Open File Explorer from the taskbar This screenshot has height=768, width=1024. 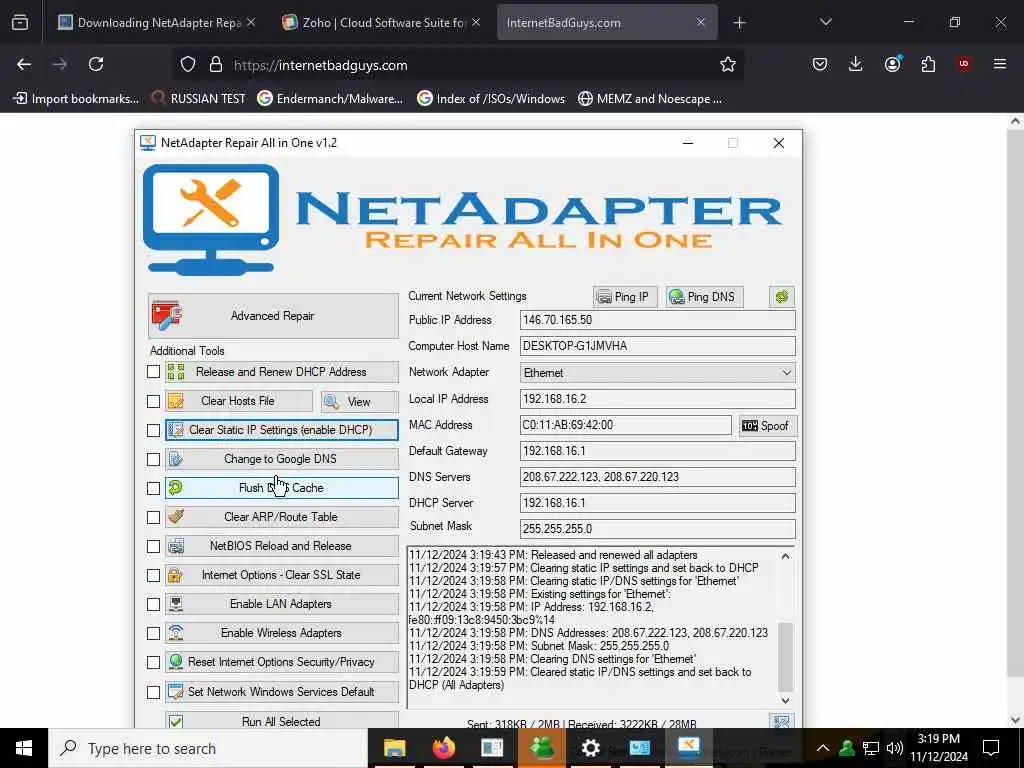[x=394, y=748]
